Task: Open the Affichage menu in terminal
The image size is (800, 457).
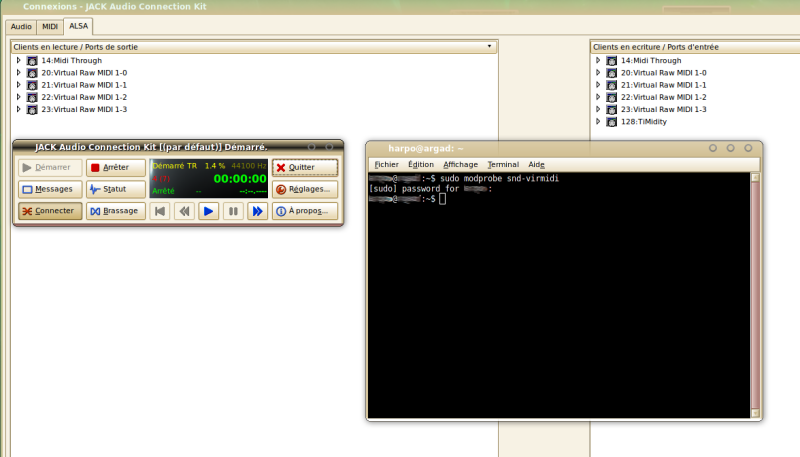Action: (x=460, y=164)
